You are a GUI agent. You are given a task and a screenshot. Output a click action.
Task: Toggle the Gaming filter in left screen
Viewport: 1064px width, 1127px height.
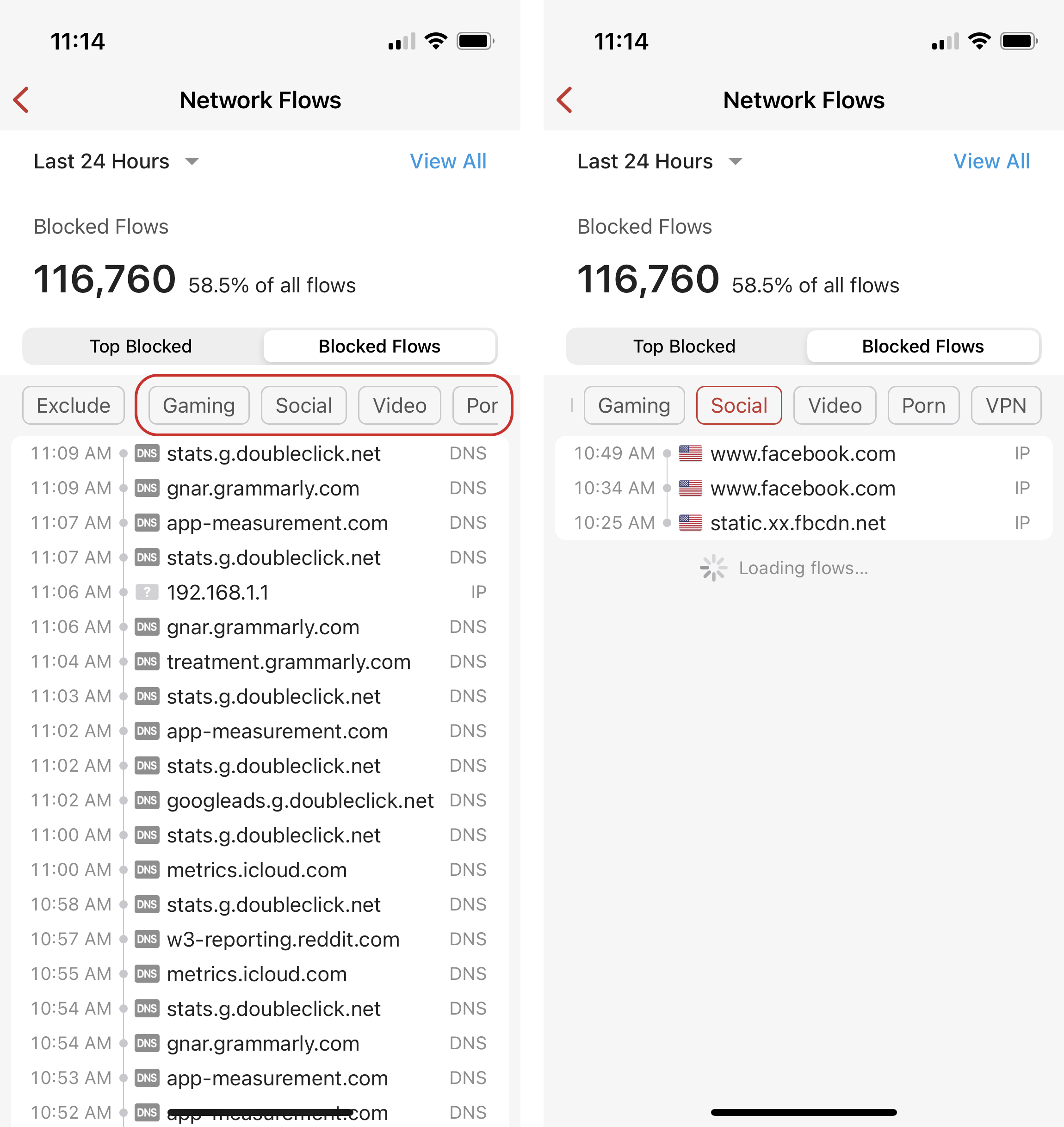pyautogui.click(x=198, y=406)
